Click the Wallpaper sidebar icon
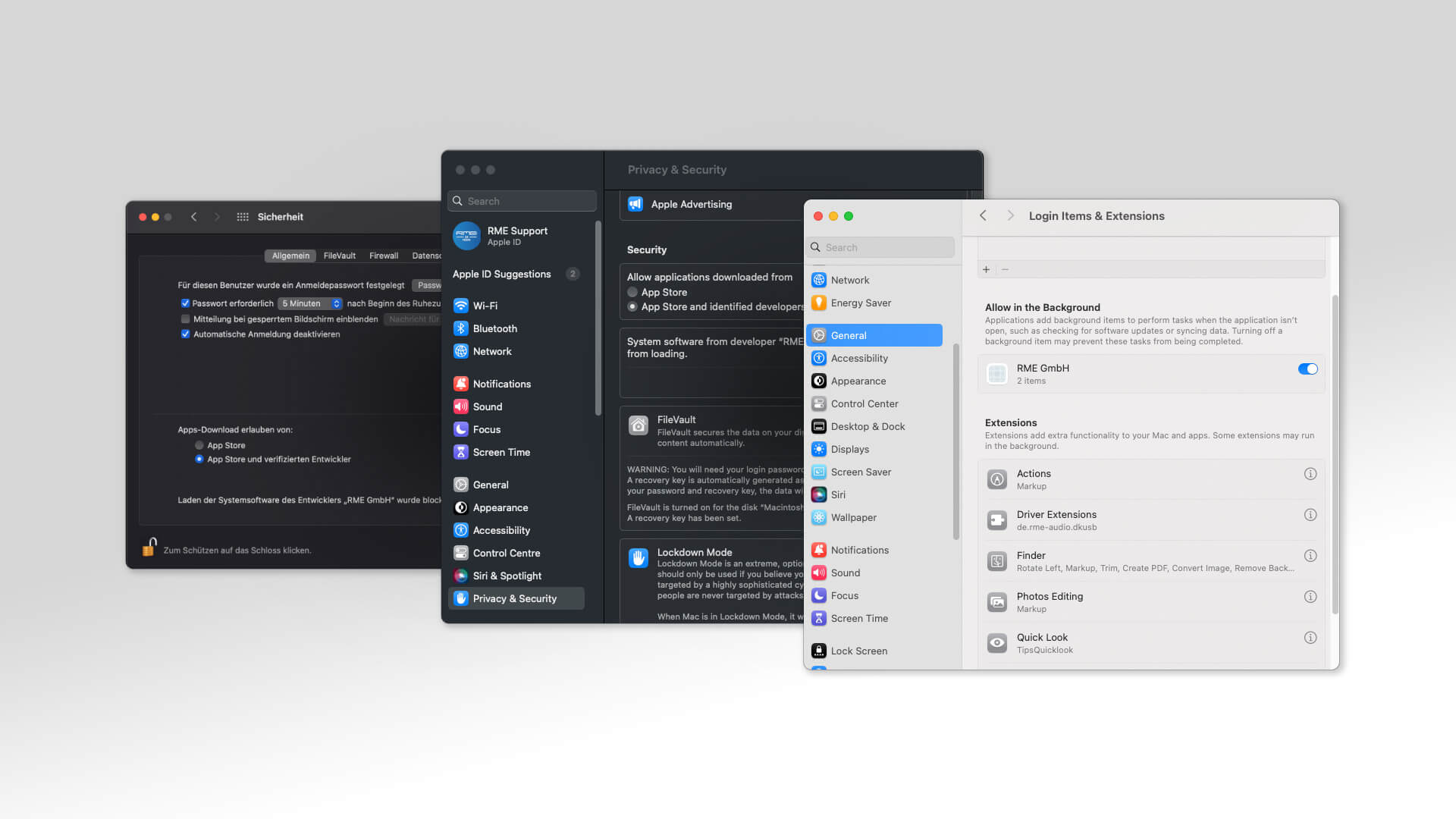 click(819, 517)
